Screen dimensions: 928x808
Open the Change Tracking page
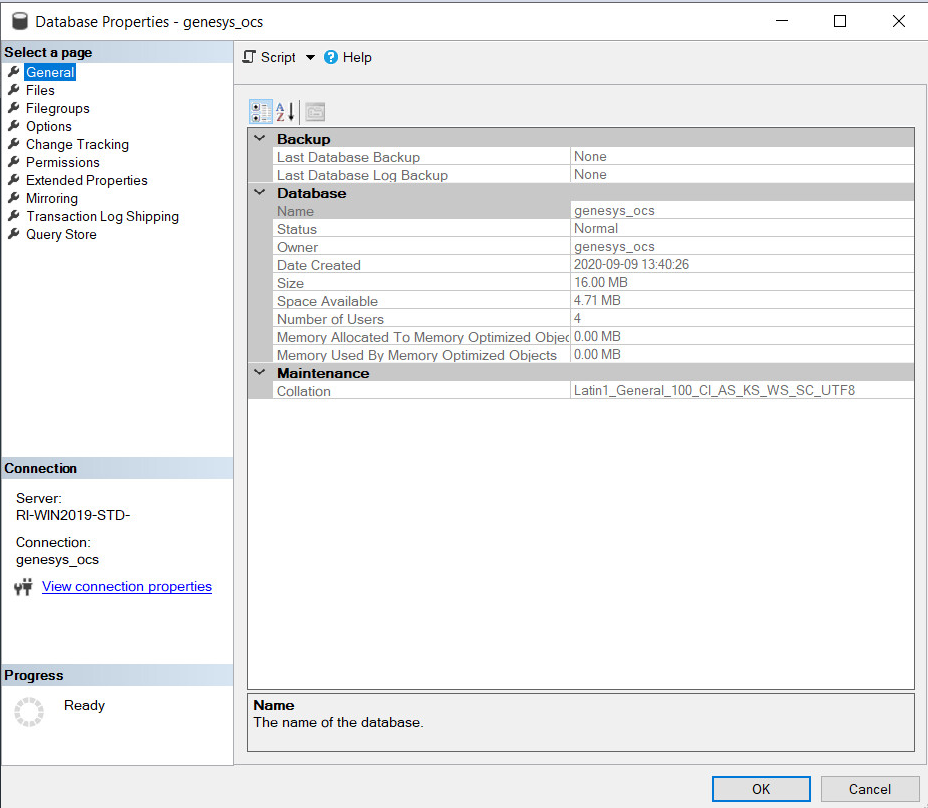(x=77, y=144)
